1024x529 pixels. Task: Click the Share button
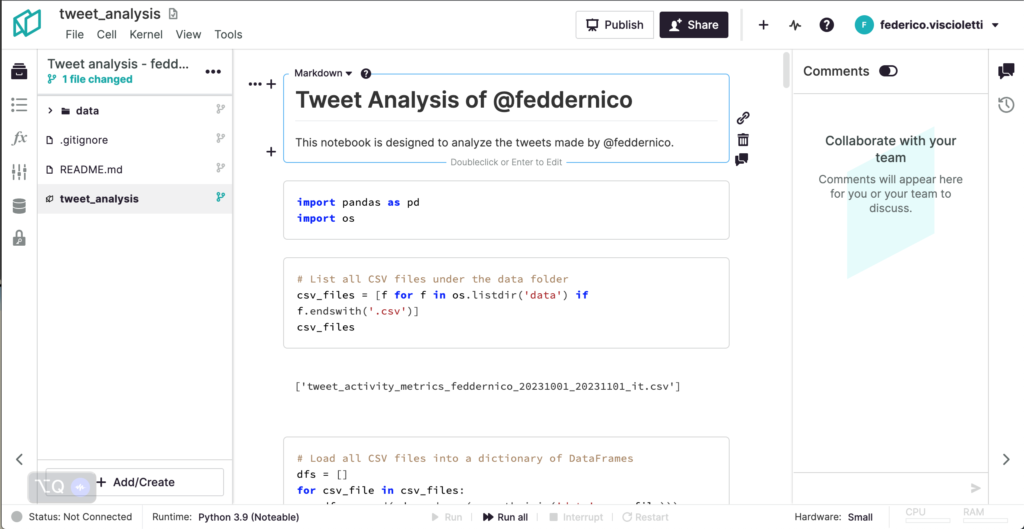pyautogui.click(x=693, y=25)
